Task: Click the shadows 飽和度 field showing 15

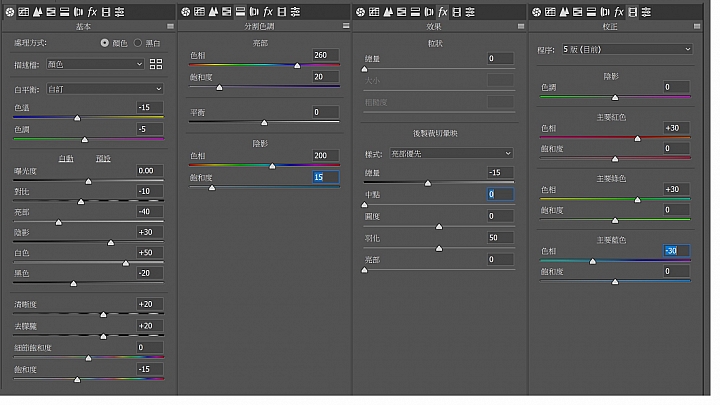Action: point(326,177)
